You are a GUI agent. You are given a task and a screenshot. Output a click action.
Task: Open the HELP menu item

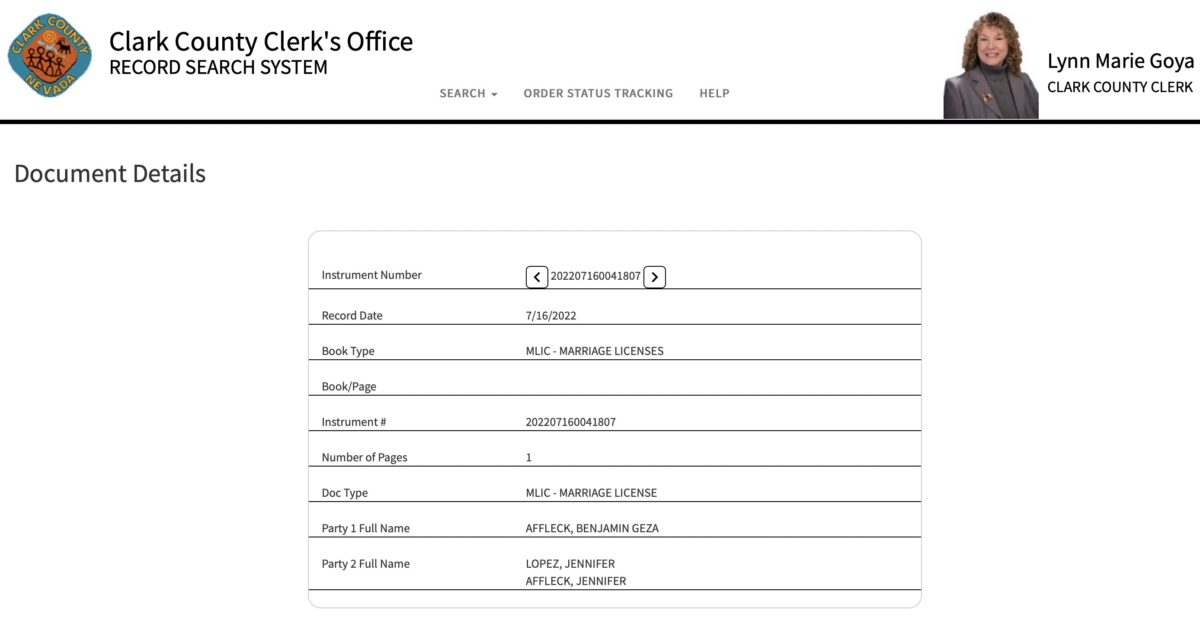click(x=714, y=93)
